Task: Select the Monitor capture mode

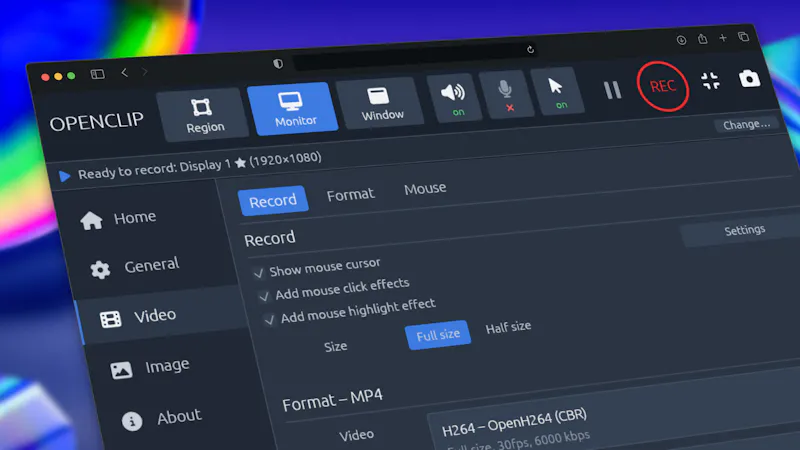Action: coord(293,109)
